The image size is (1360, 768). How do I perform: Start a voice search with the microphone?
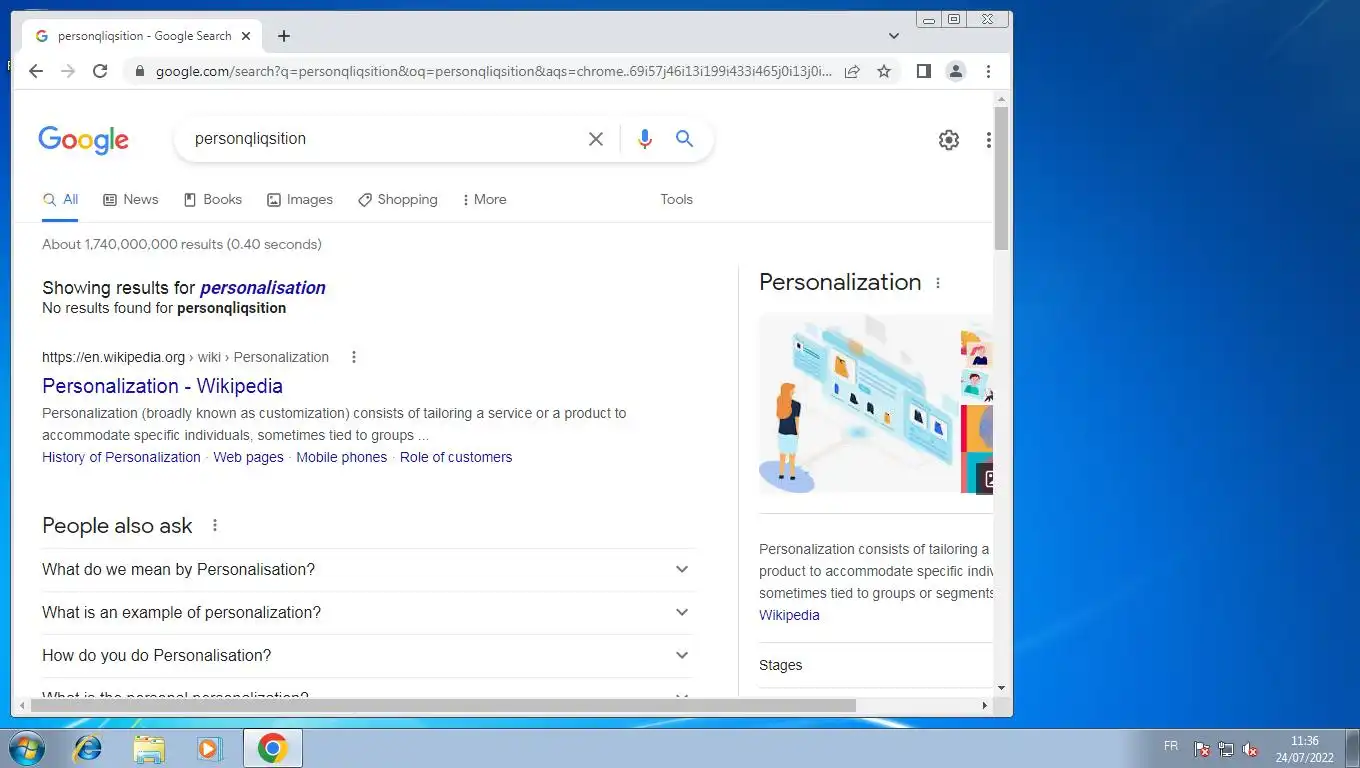click(x=645, y=139)
